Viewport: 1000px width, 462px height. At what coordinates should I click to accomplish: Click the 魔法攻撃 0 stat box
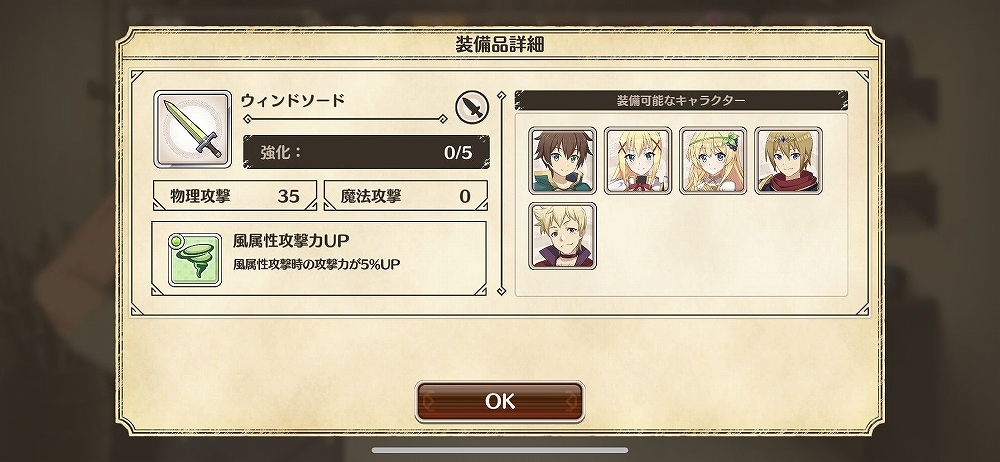click(406, 196)
